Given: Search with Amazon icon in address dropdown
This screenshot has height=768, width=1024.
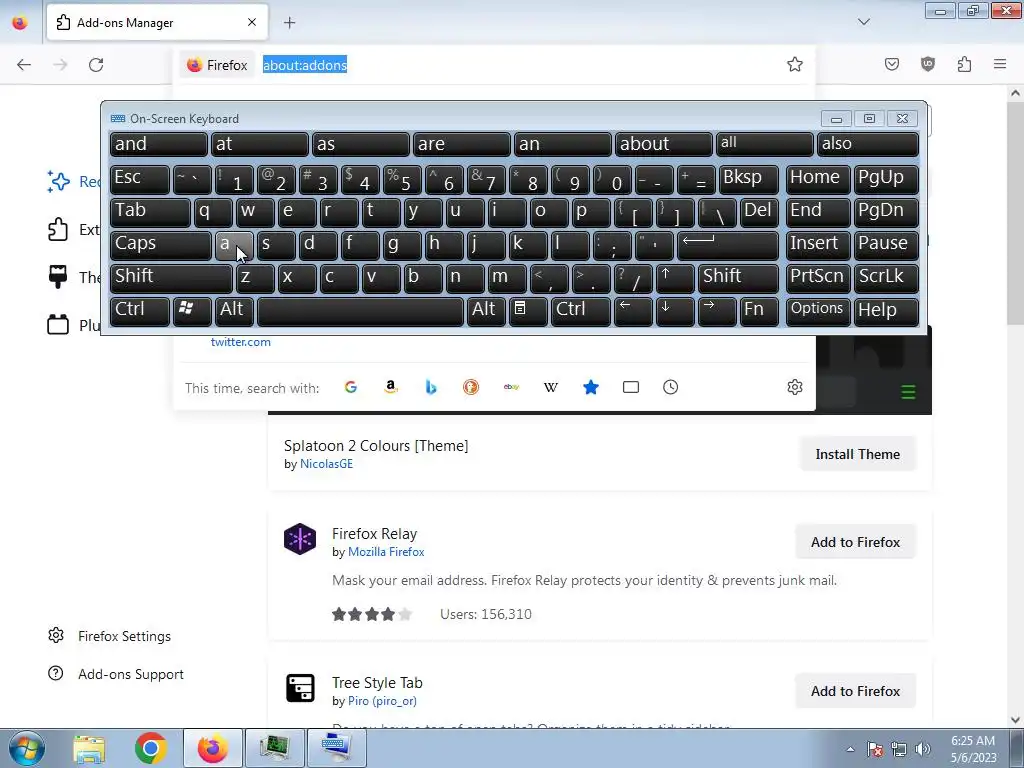Looking at the screenshot, I should (391, 387).
